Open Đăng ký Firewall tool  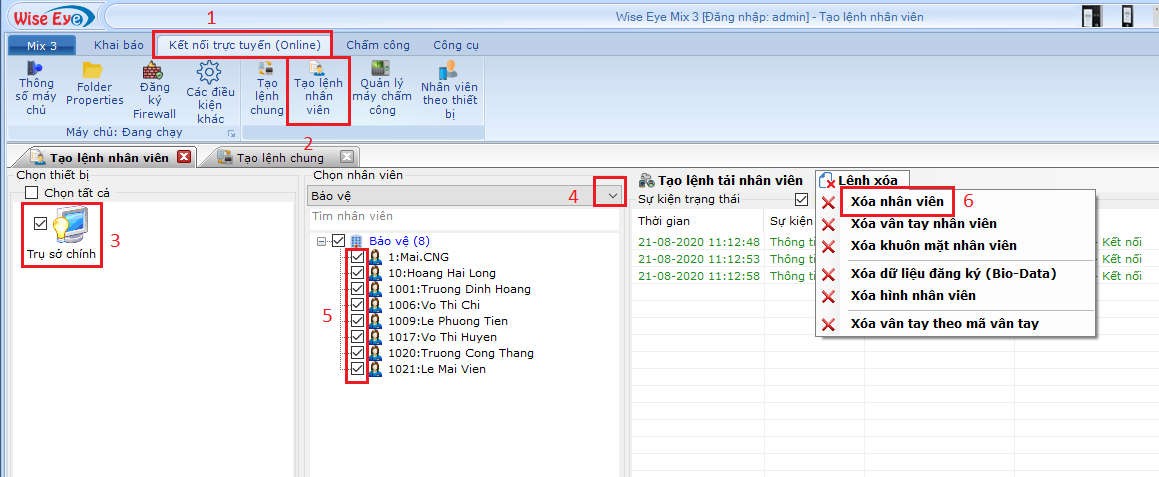[154, 90]
